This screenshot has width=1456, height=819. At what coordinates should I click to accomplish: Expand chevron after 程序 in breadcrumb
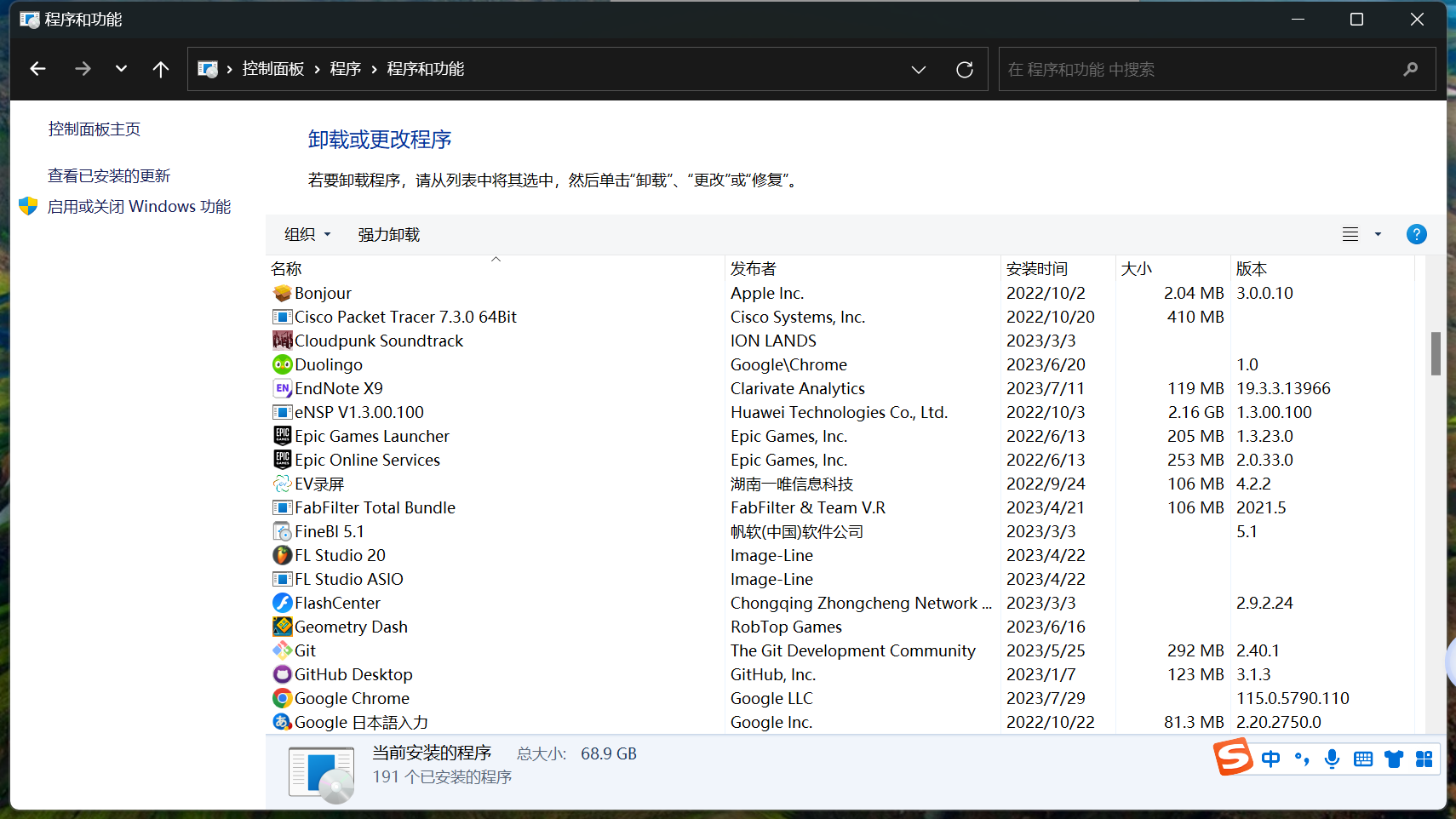click(x=374, y=69)
